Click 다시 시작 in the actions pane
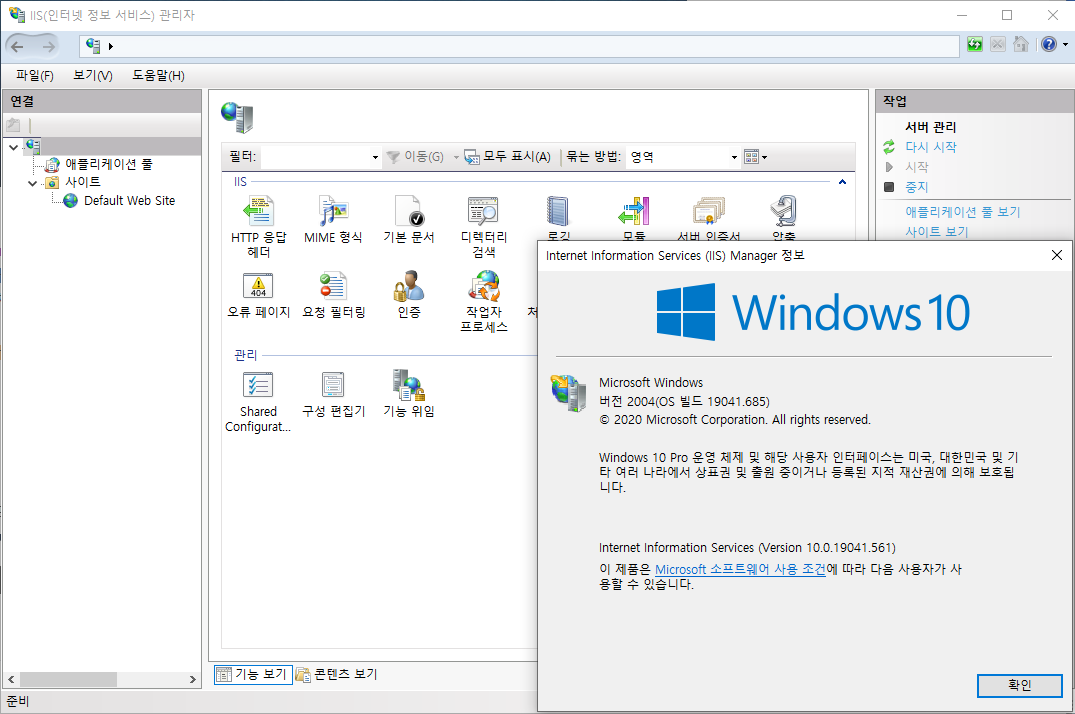 [931, 147]
